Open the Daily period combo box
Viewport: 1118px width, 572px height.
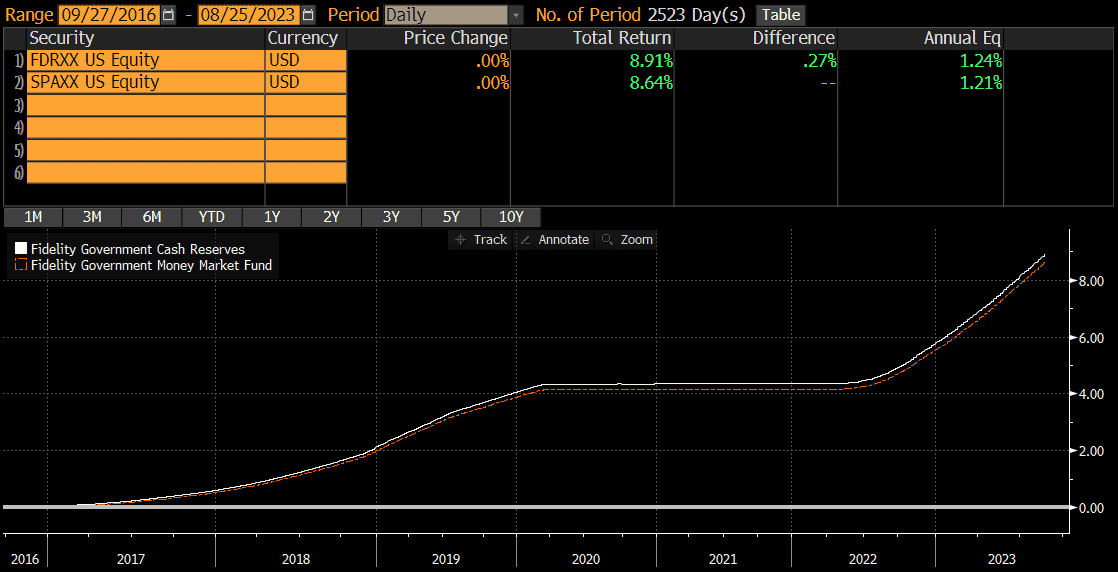[x=446, y=15]
